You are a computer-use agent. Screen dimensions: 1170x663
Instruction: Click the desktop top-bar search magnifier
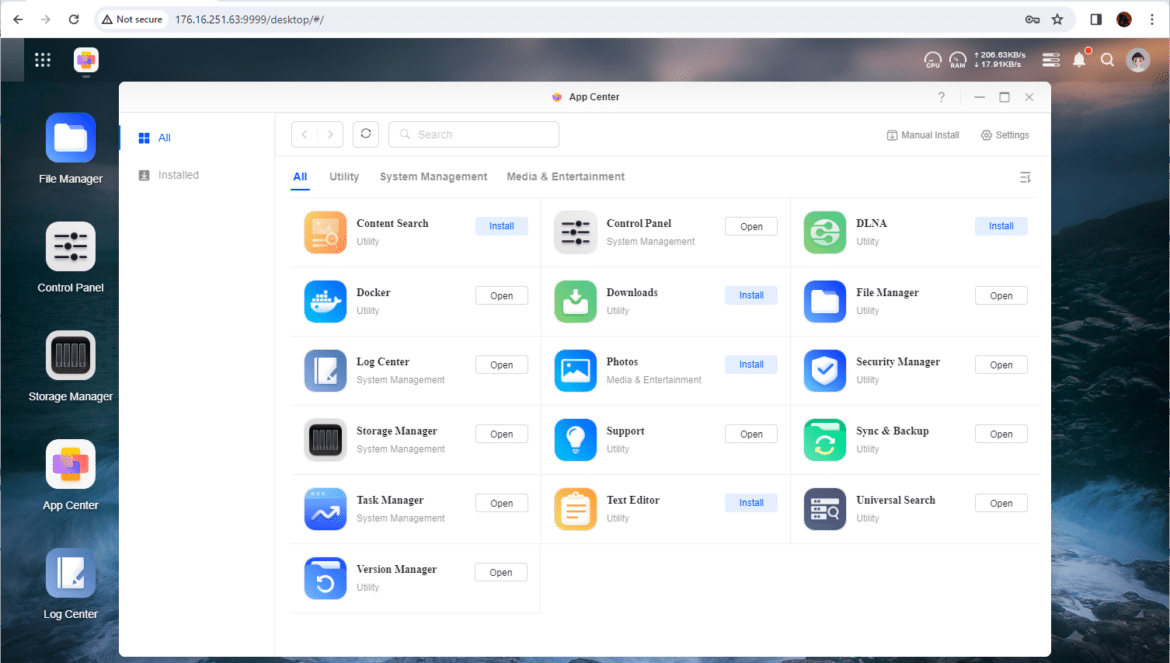click(1107, 60)
